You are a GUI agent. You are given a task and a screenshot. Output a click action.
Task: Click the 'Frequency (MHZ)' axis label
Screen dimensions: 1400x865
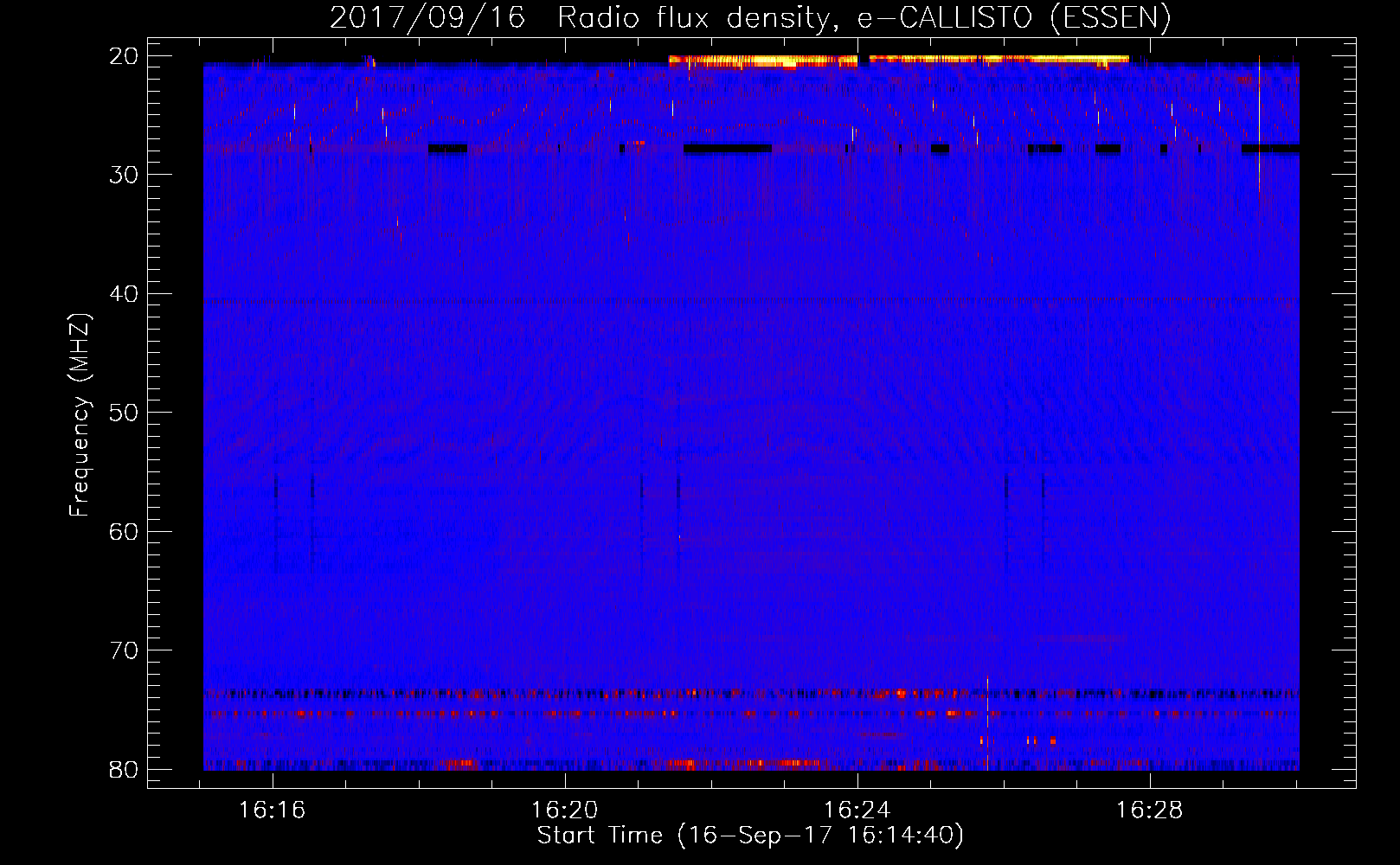coord(80,414)
